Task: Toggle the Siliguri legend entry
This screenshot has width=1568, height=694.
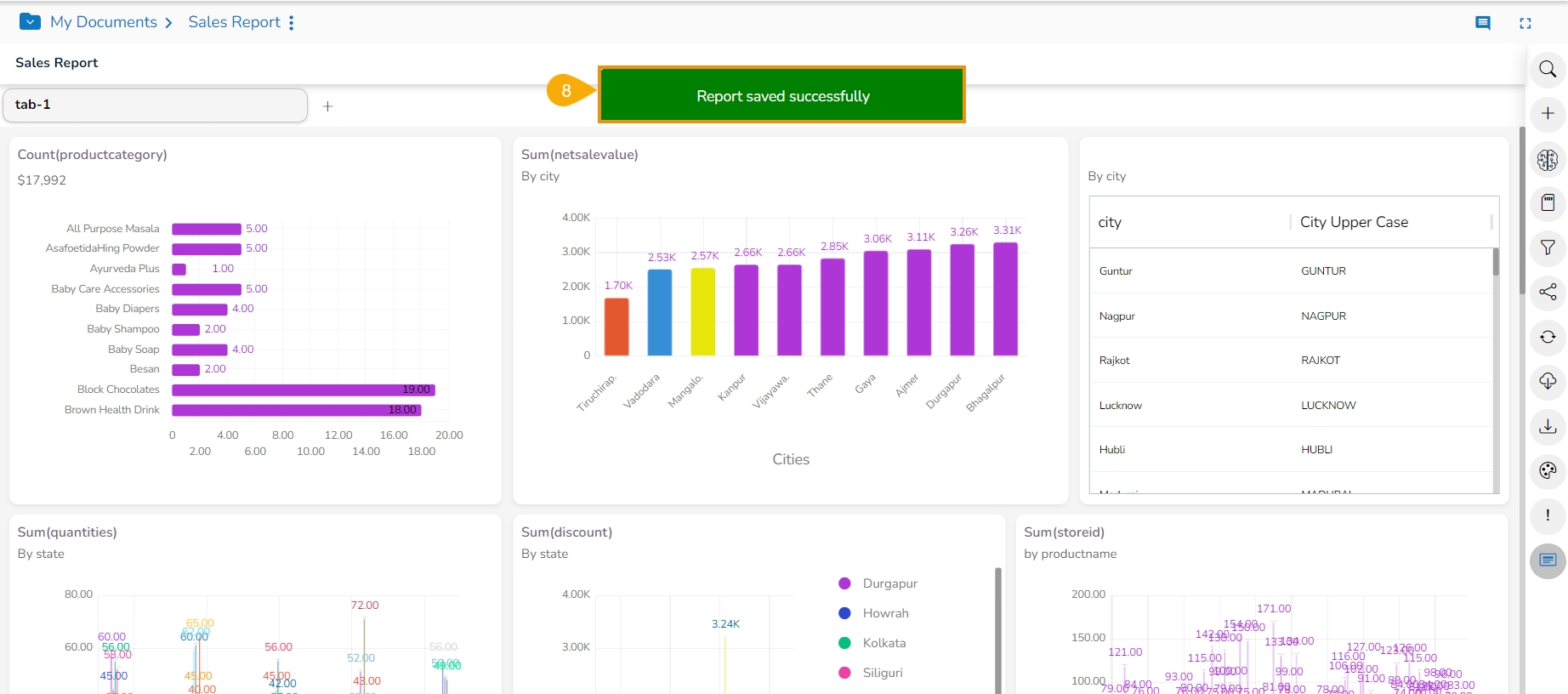Action: coord(870,673)
